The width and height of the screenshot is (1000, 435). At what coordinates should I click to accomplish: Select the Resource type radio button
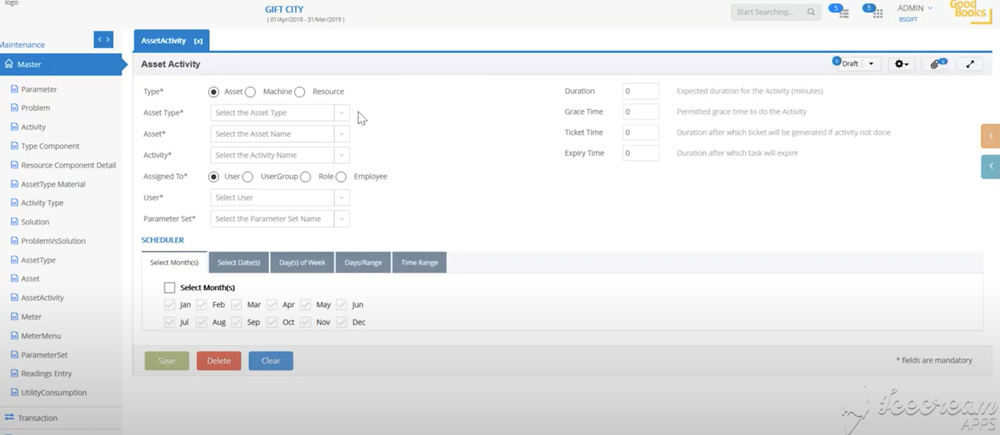tap(300, 92)
